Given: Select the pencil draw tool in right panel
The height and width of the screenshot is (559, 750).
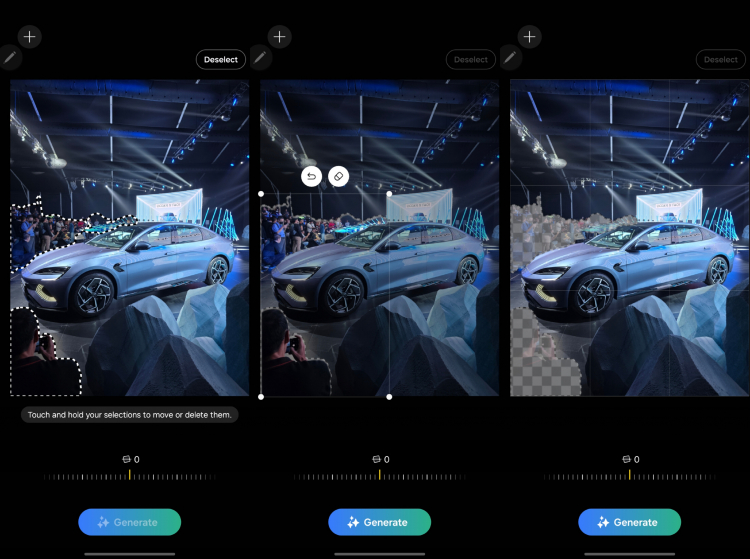Looking at the screenshot, I should 510,58.
